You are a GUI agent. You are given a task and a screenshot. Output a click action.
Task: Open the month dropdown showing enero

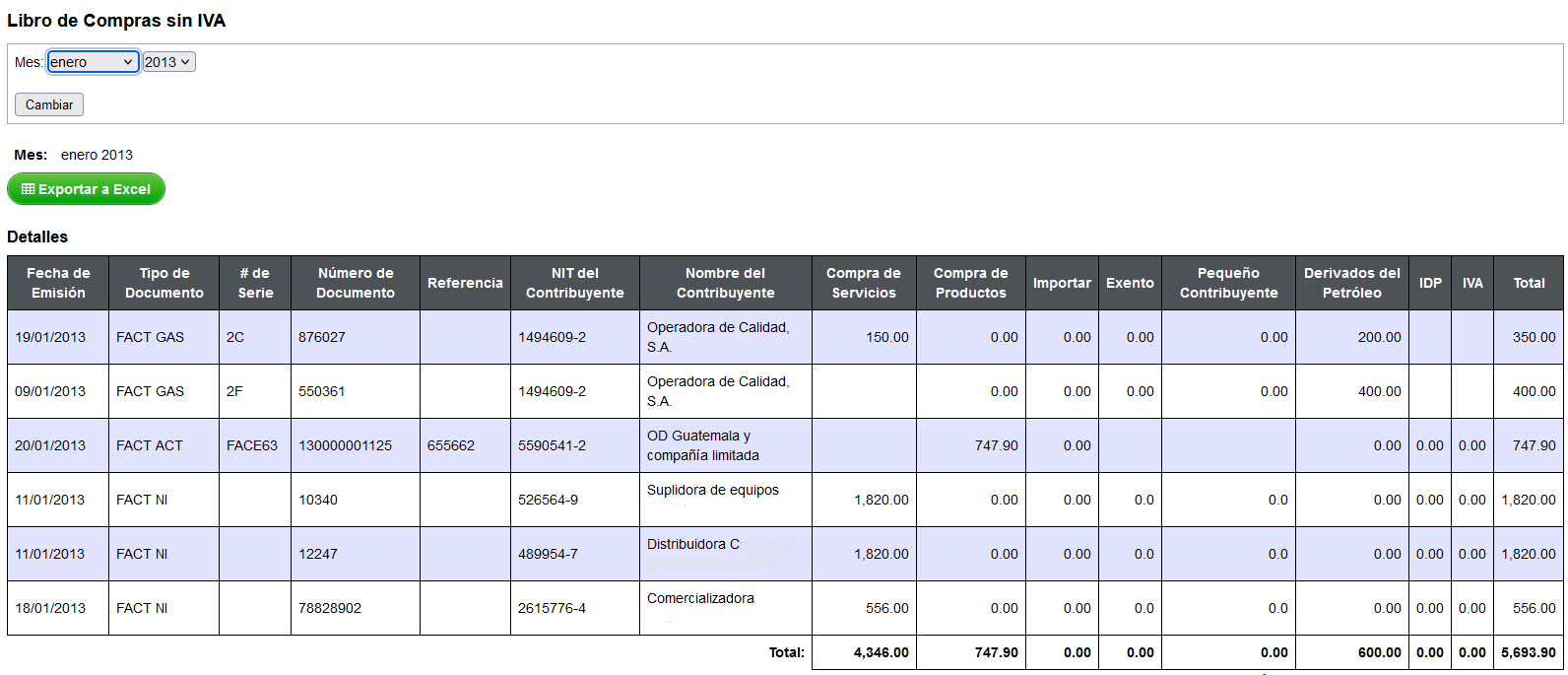tap(93, 62)
